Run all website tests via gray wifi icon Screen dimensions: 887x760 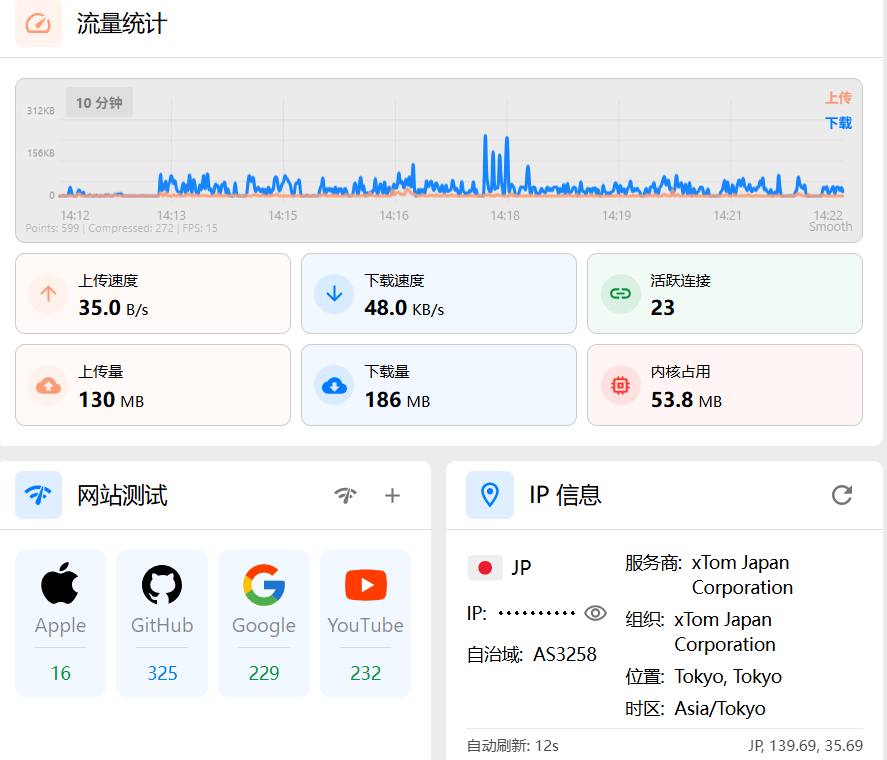(x=346, y=495)
